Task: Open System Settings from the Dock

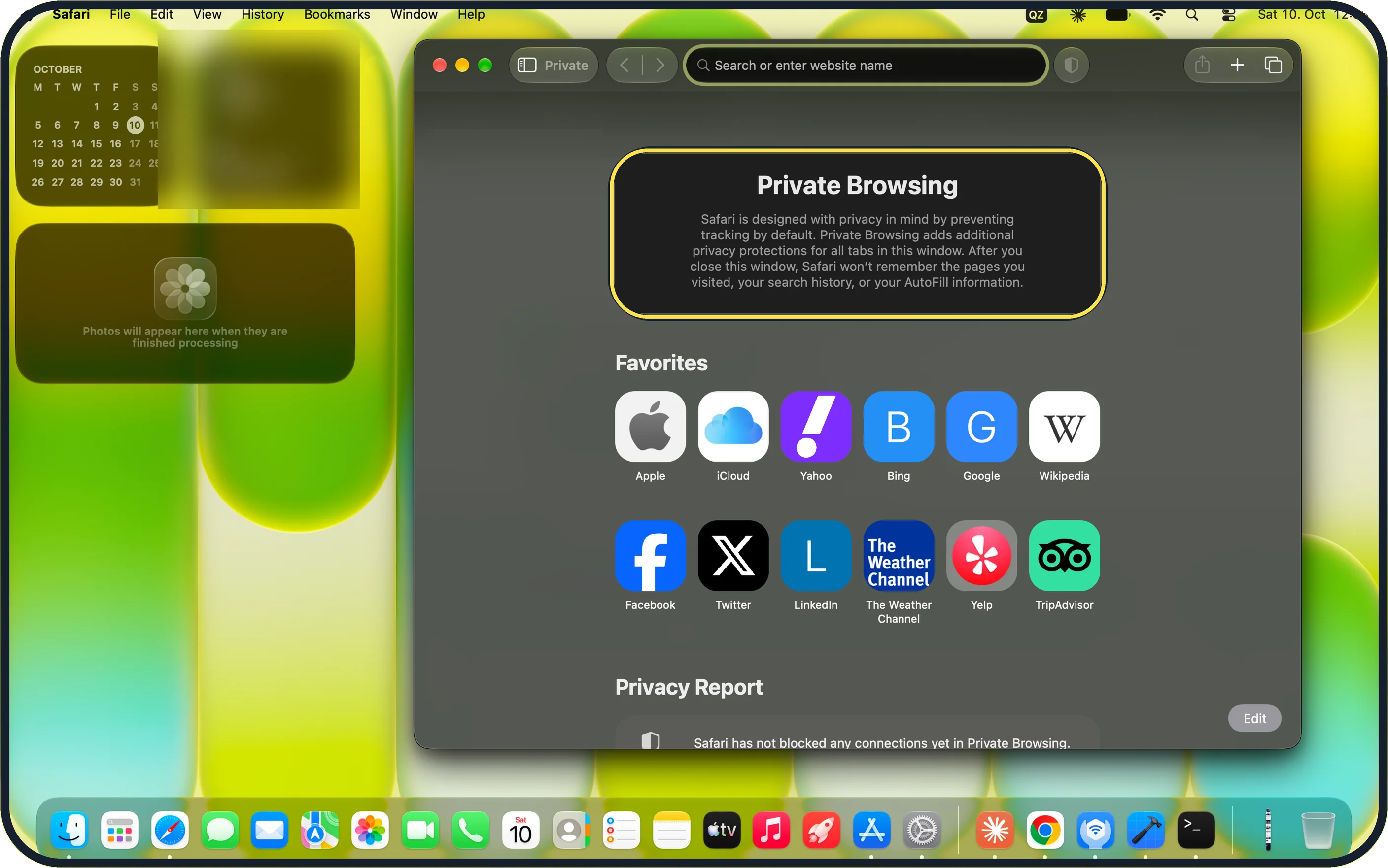Action: coord(922,830)
